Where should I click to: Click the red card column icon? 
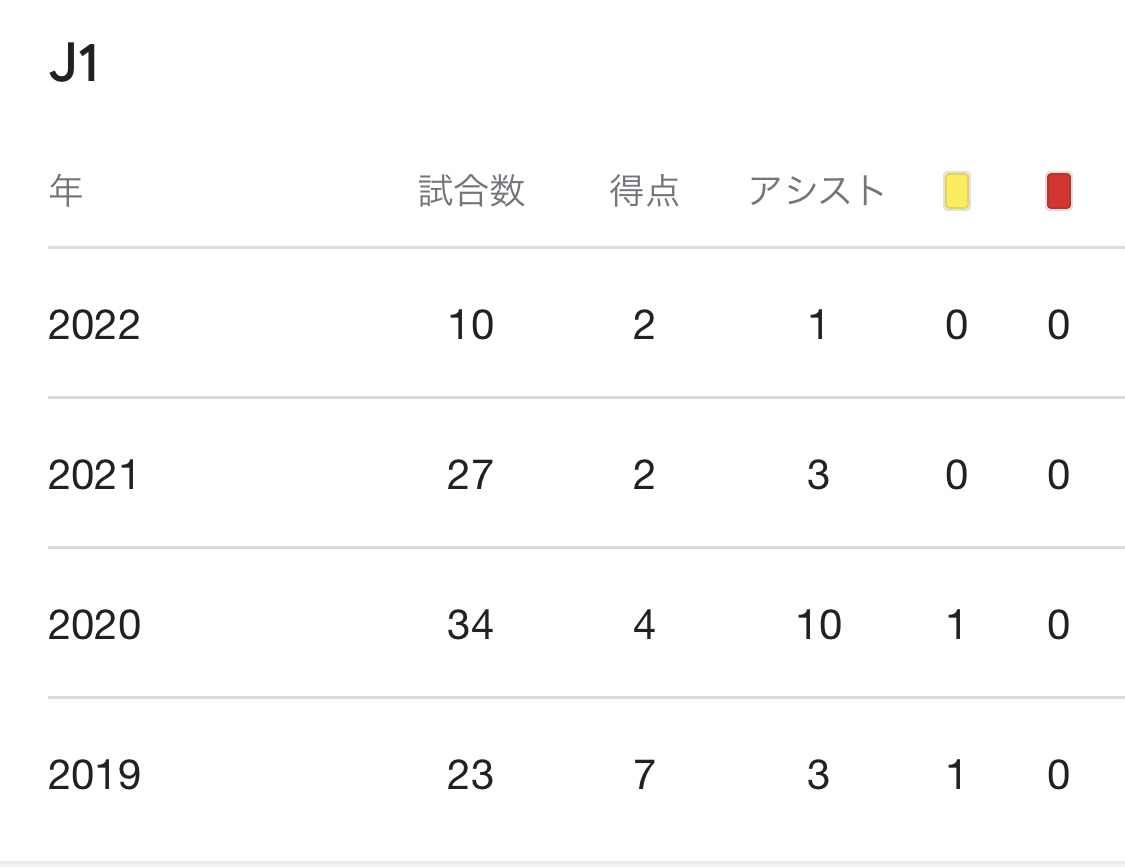pyautogui.click(x=1059, y=191)
